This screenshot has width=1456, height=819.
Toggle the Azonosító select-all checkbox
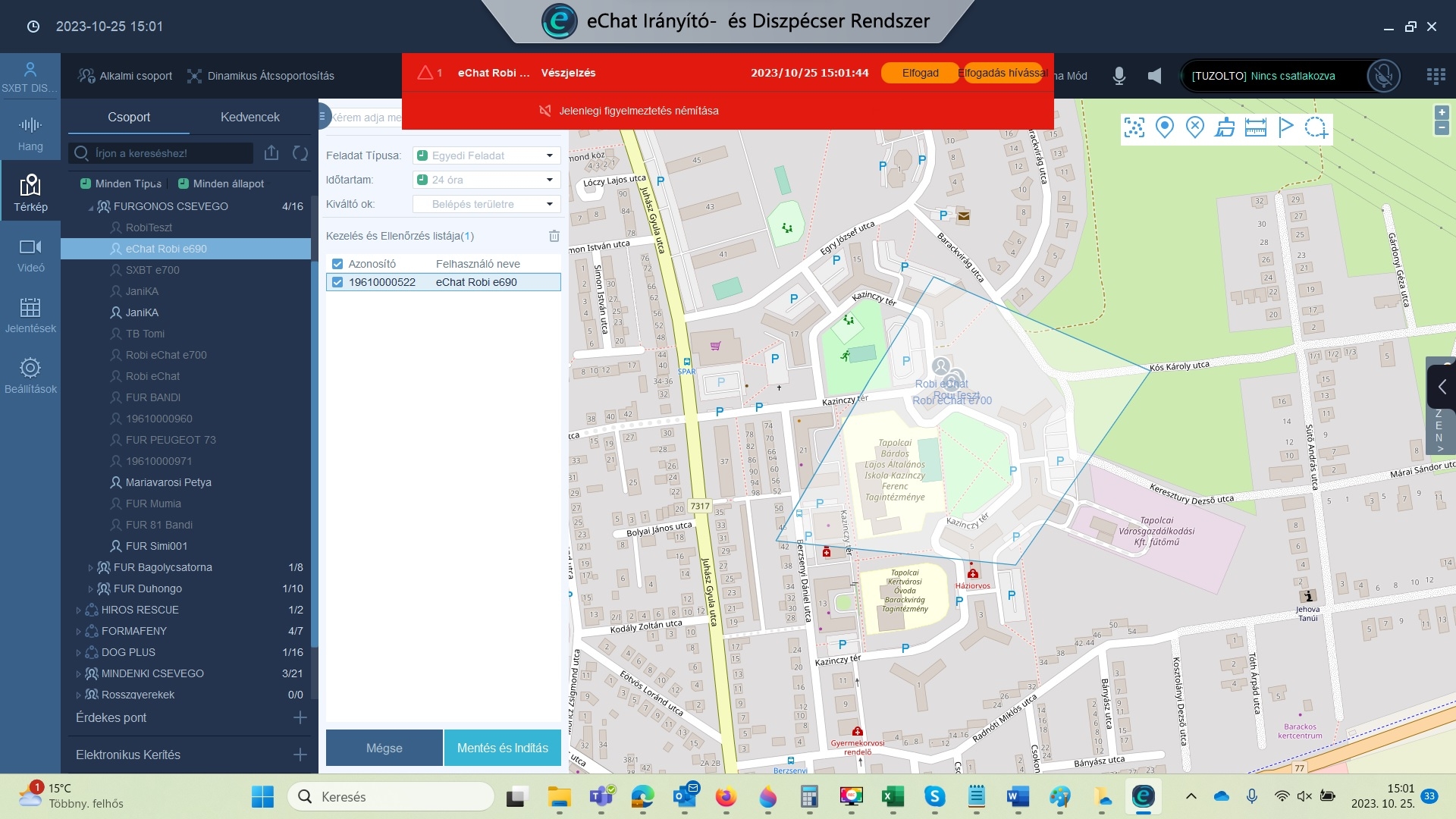click(x=337, y=264)
